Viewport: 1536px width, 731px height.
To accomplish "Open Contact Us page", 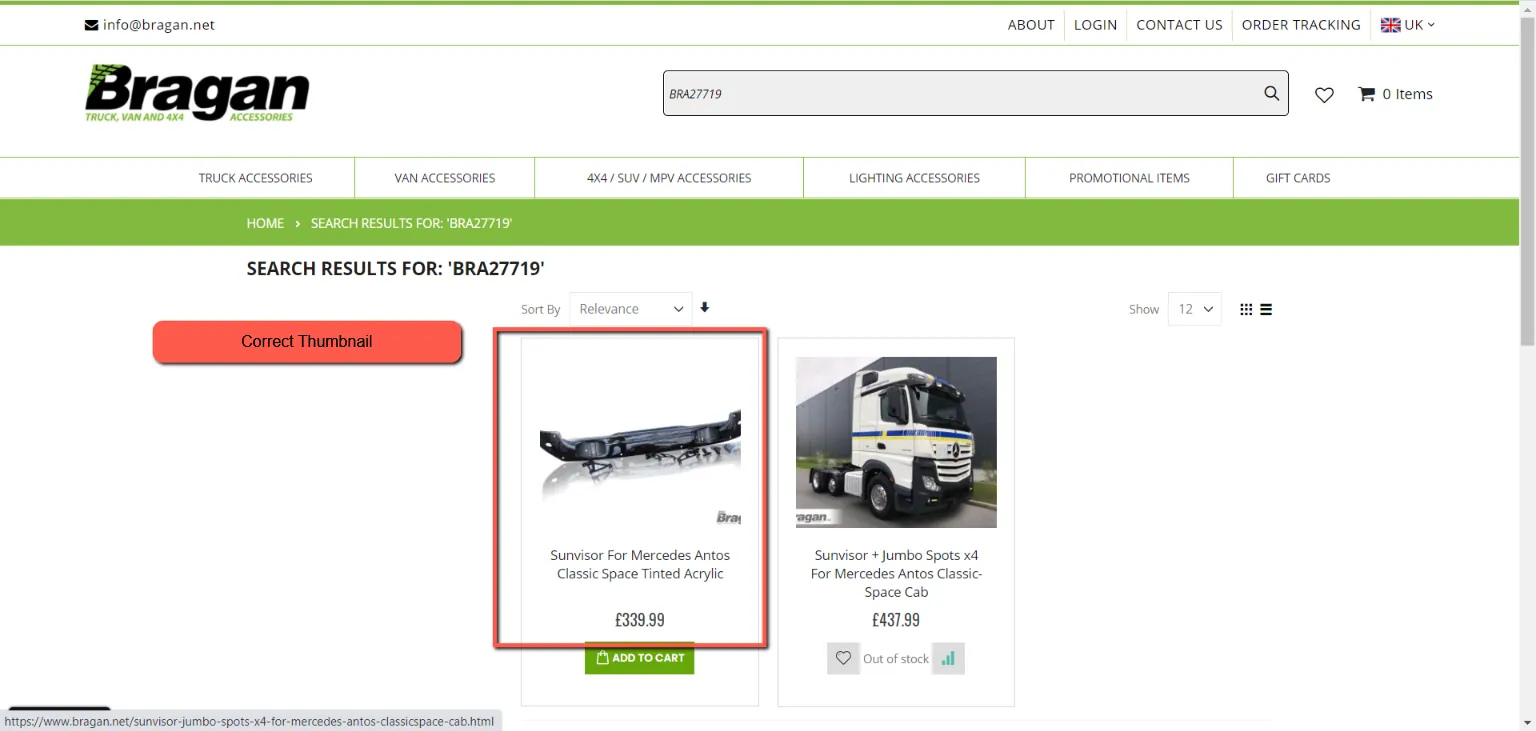I will (x=1179, y=25).
